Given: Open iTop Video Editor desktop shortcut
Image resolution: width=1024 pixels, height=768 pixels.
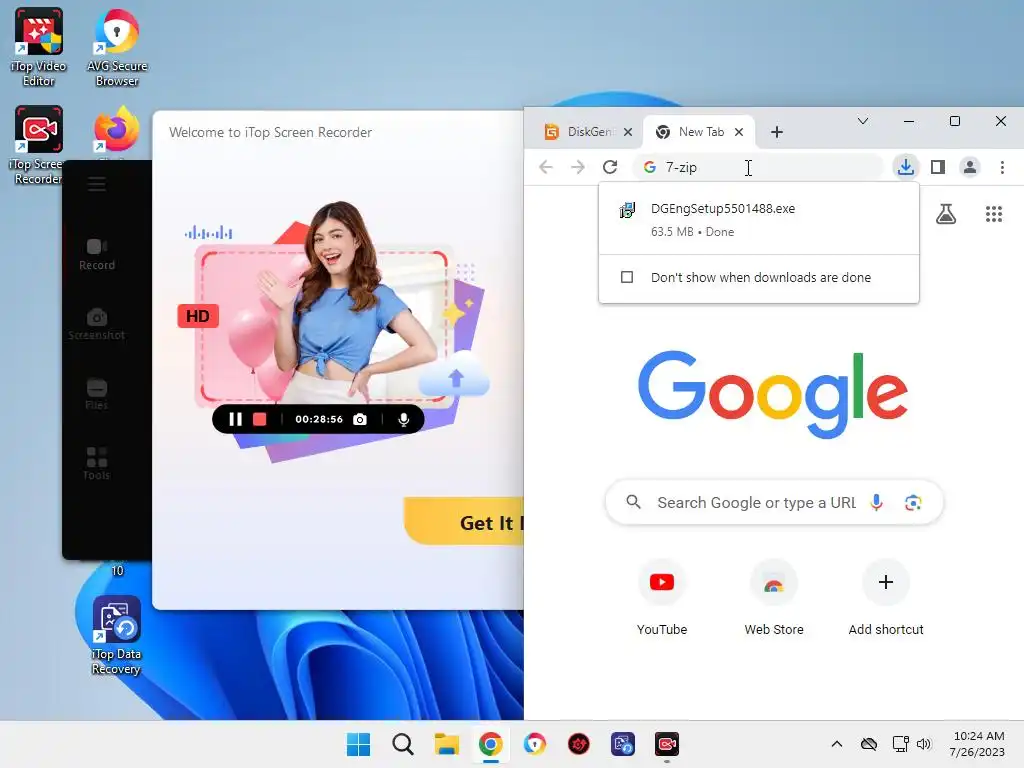Looking at the screenshot, I should (x=39, y=46).
